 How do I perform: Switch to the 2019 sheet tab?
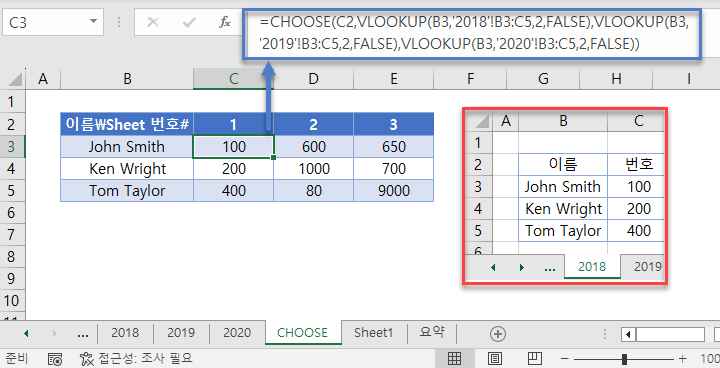coord(181,333)
